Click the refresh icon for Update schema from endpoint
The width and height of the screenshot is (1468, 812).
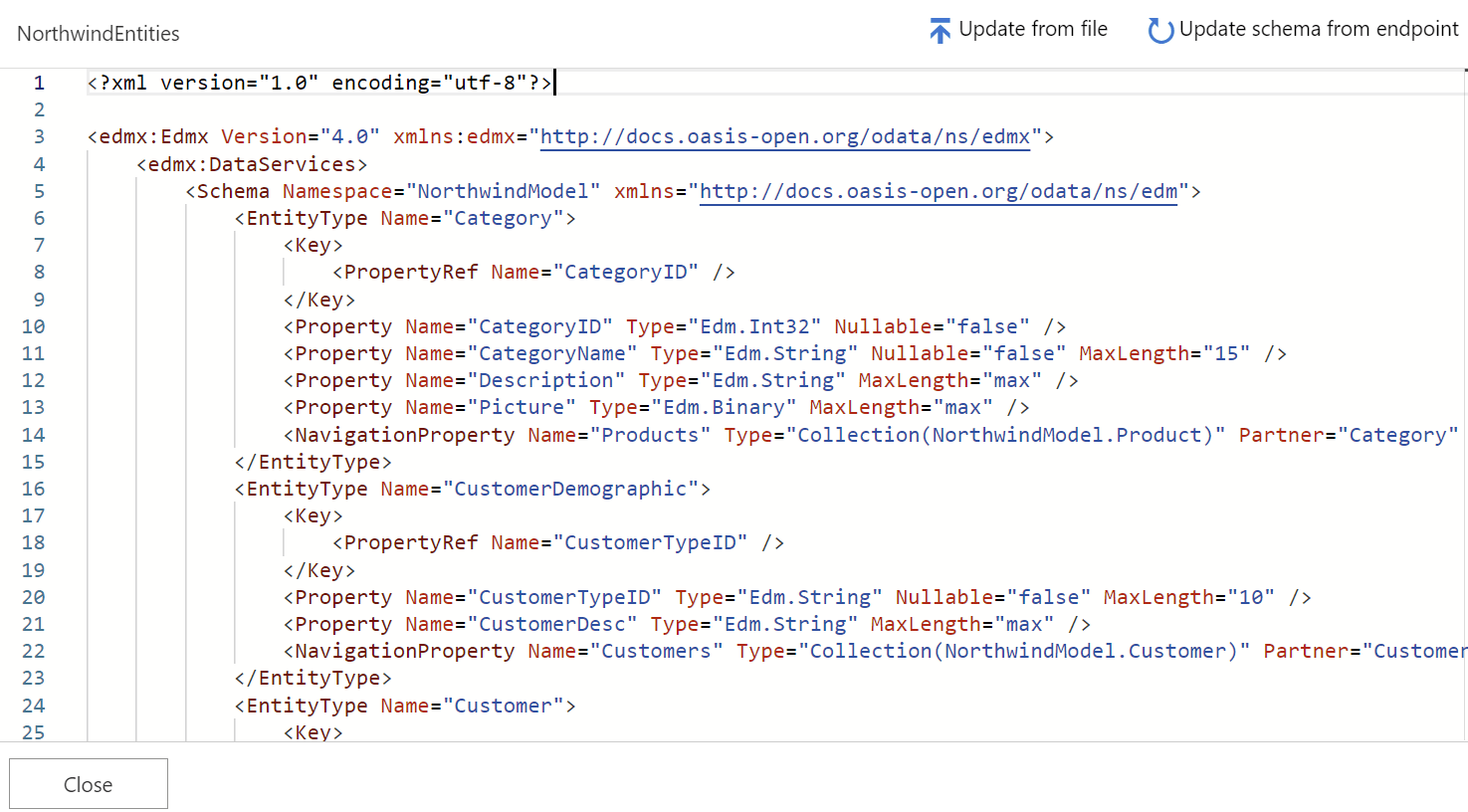[x=1159, y=31]
